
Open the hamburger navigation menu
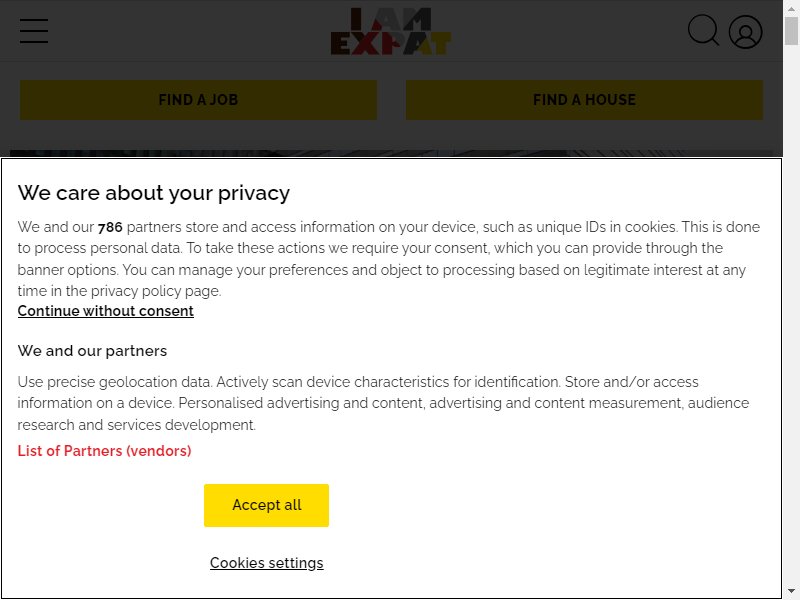tap(34, 31)
